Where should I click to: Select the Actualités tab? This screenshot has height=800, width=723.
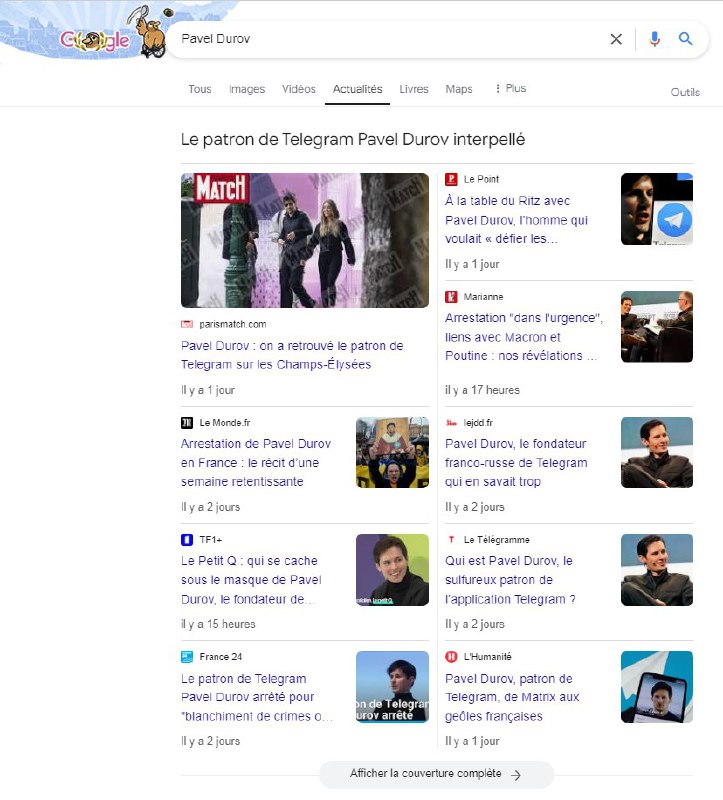[357, 89]
